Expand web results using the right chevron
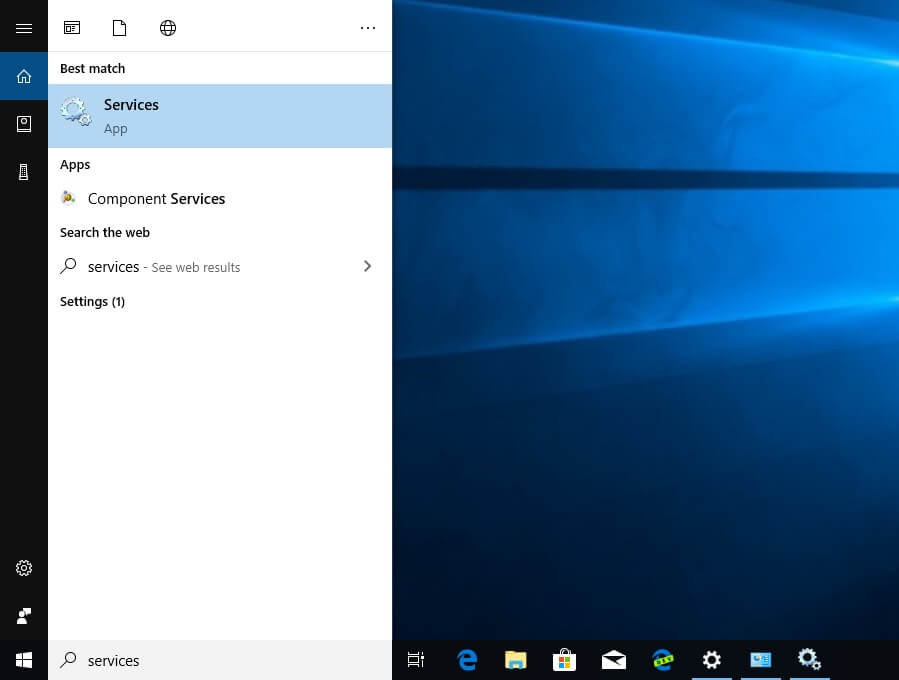Image resolution: width=899 pixels, height=680 pixels. tap(367, 266)
